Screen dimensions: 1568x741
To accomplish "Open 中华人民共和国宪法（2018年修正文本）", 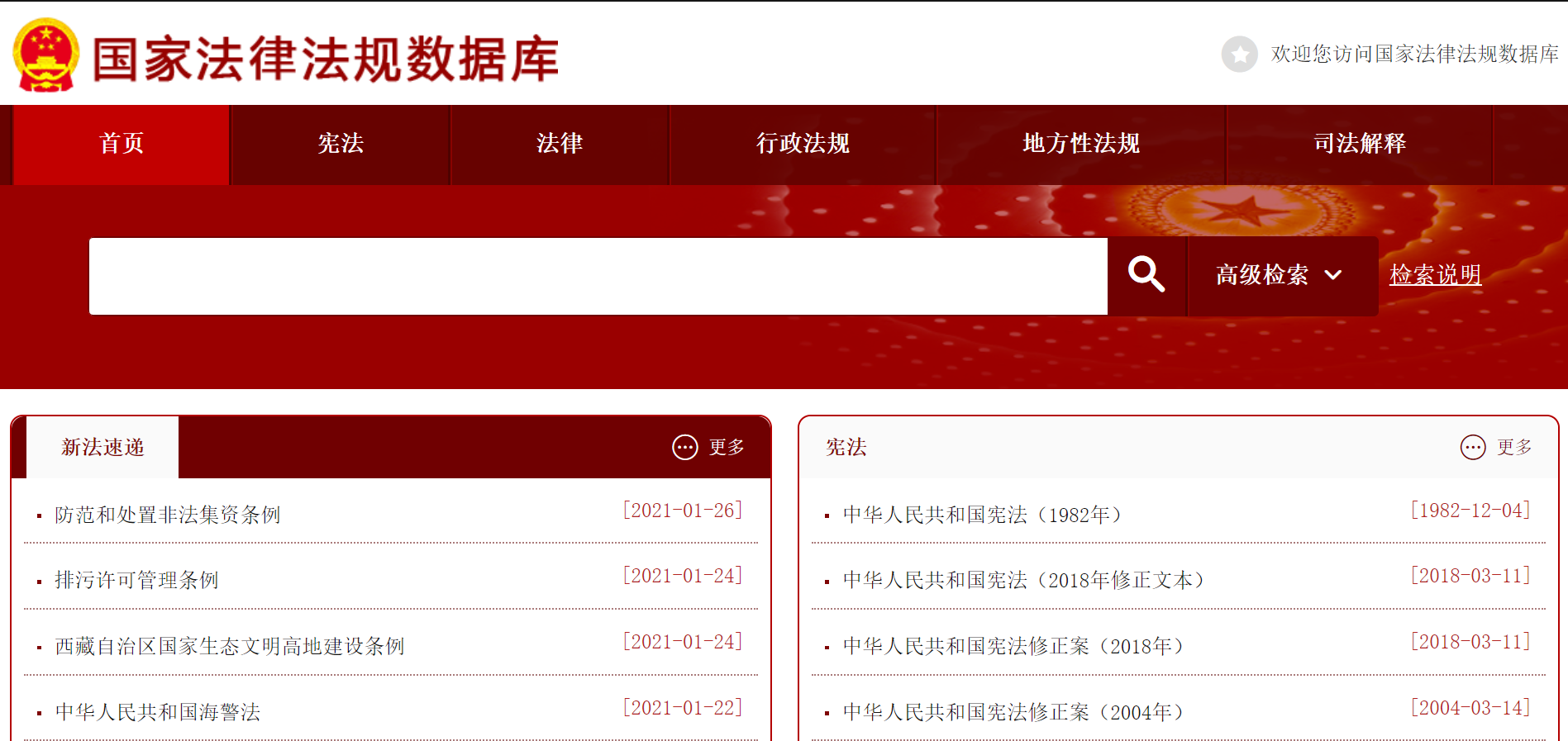I will coord(1024,580).
